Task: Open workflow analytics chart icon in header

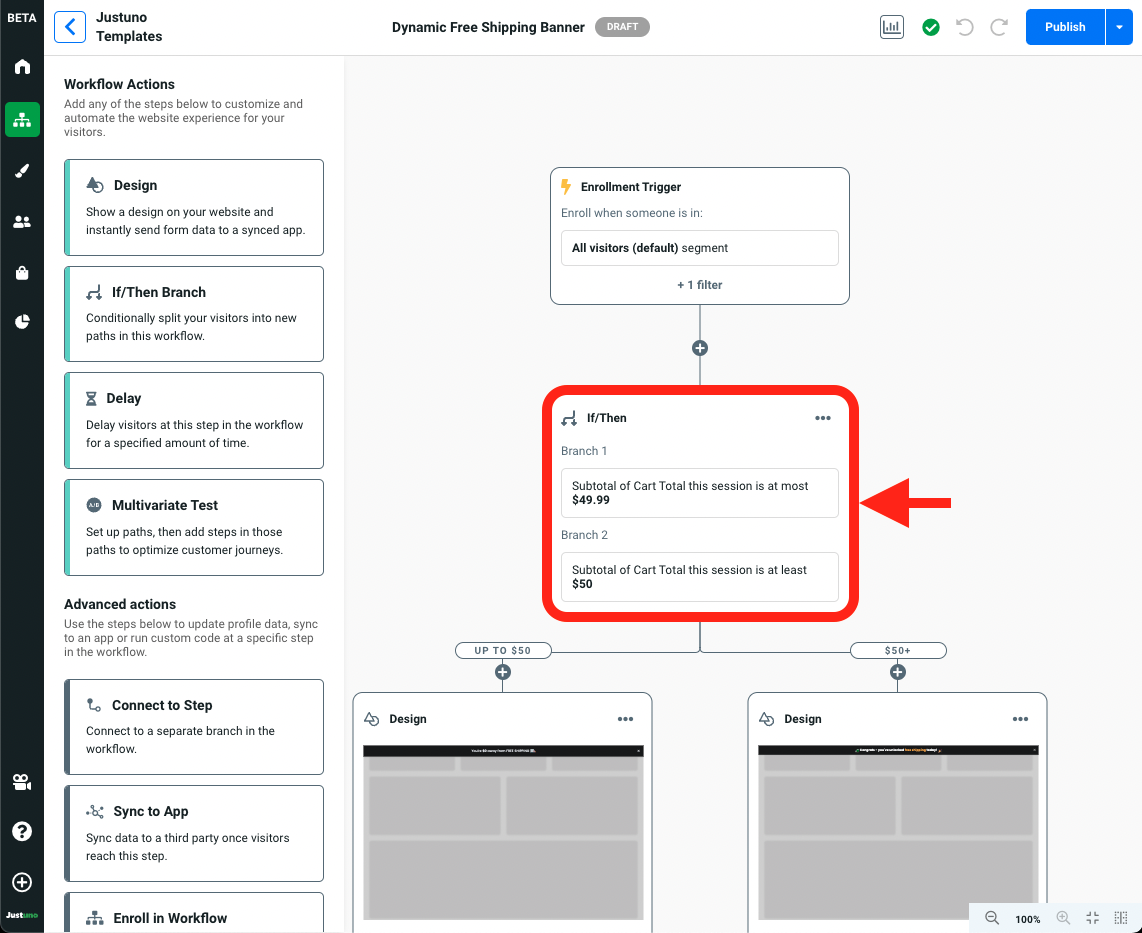Action: (x=891, y=27)
